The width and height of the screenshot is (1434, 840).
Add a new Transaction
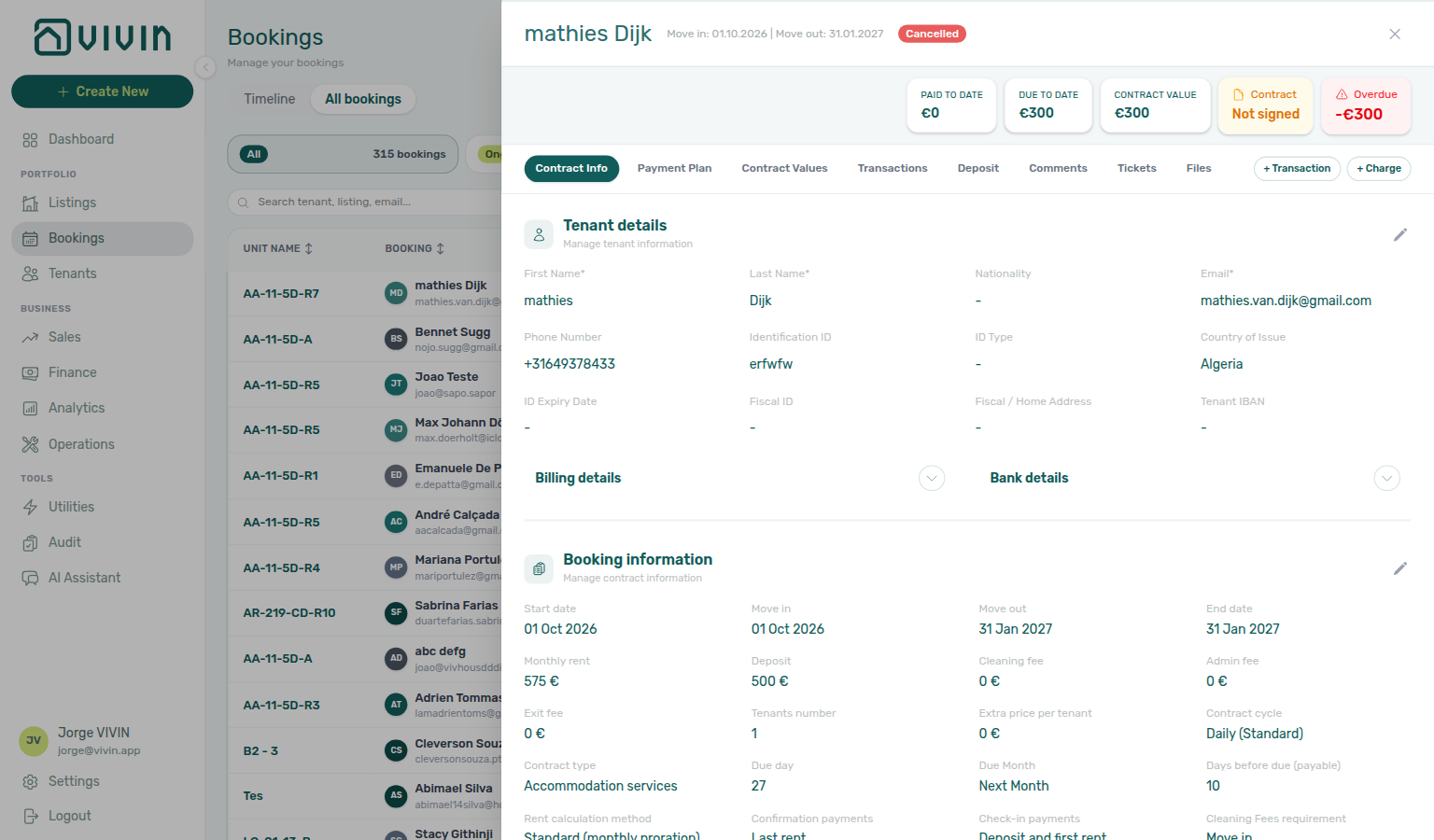[1297, 169]
